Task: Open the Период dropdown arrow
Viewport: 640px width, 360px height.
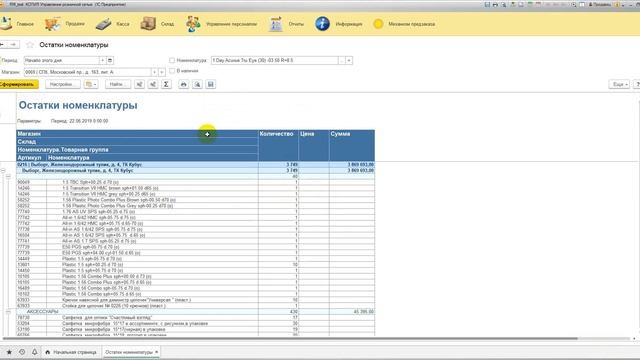Action: pos(102,60)
